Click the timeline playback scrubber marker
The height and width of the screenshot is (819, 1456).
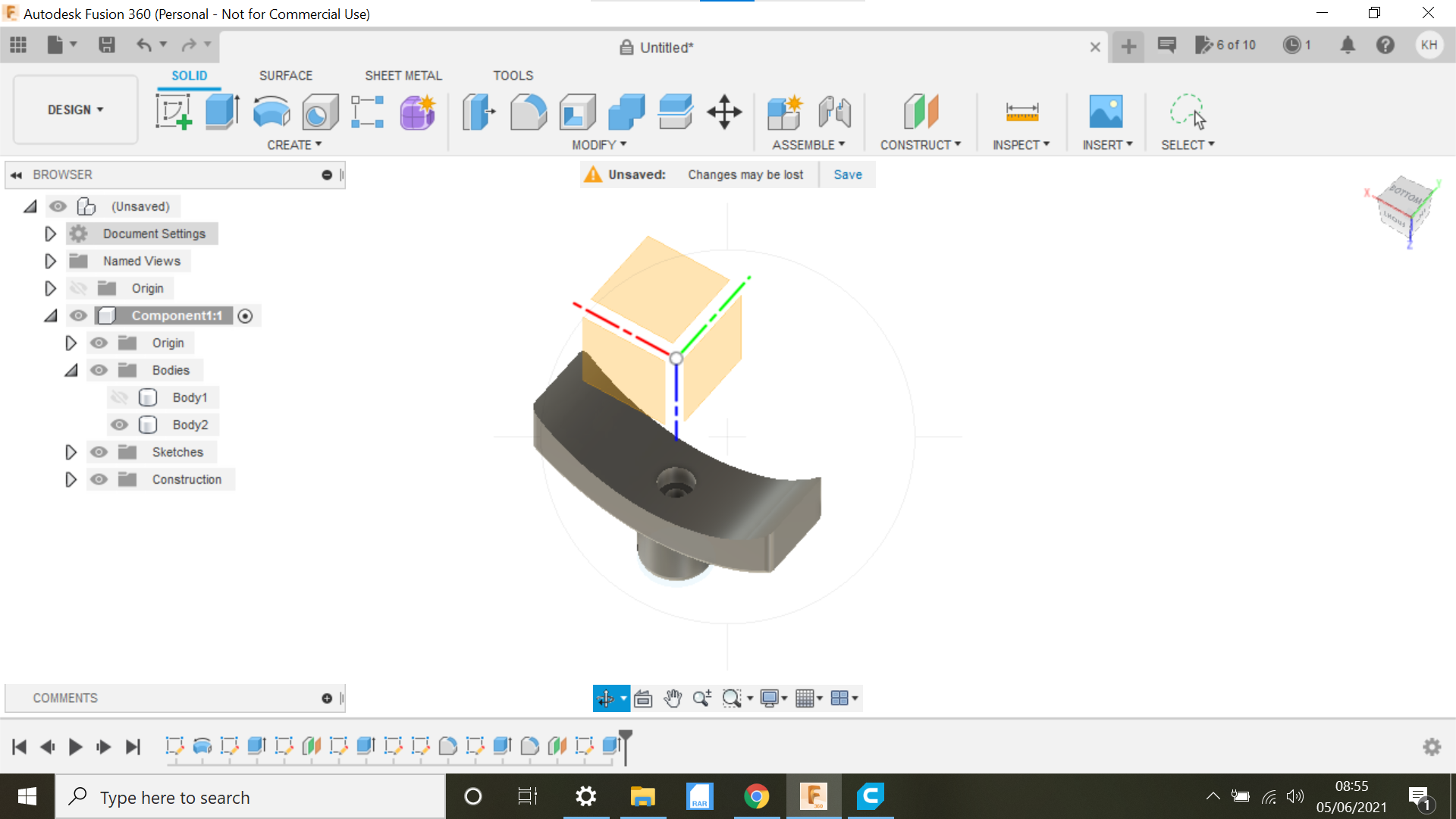[624, 746]
